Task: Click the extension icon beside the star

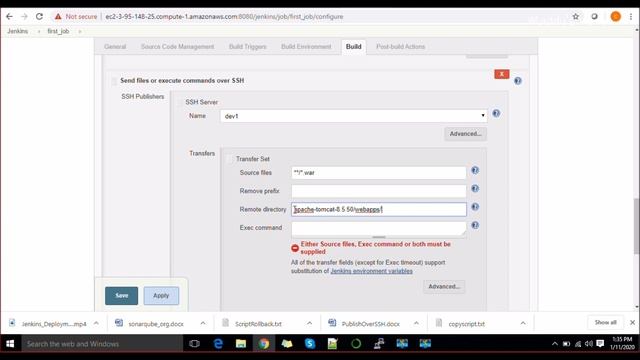Action: coord(595,17)
